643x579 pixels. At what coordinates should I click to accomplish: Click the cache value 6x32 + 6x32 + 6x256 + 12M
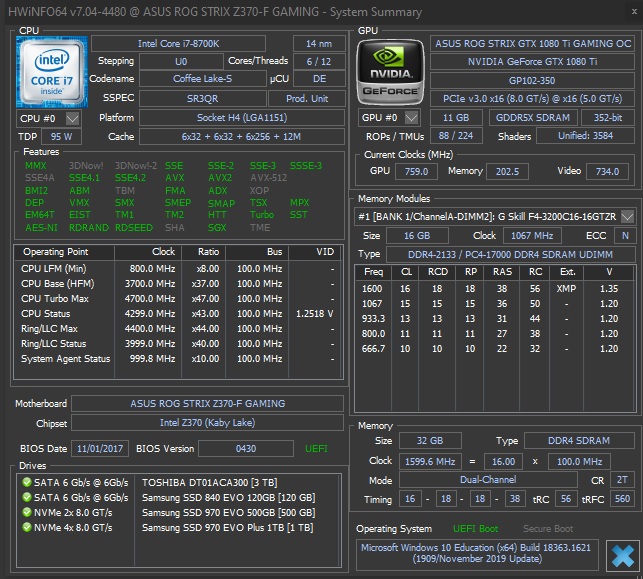[242, 137]
